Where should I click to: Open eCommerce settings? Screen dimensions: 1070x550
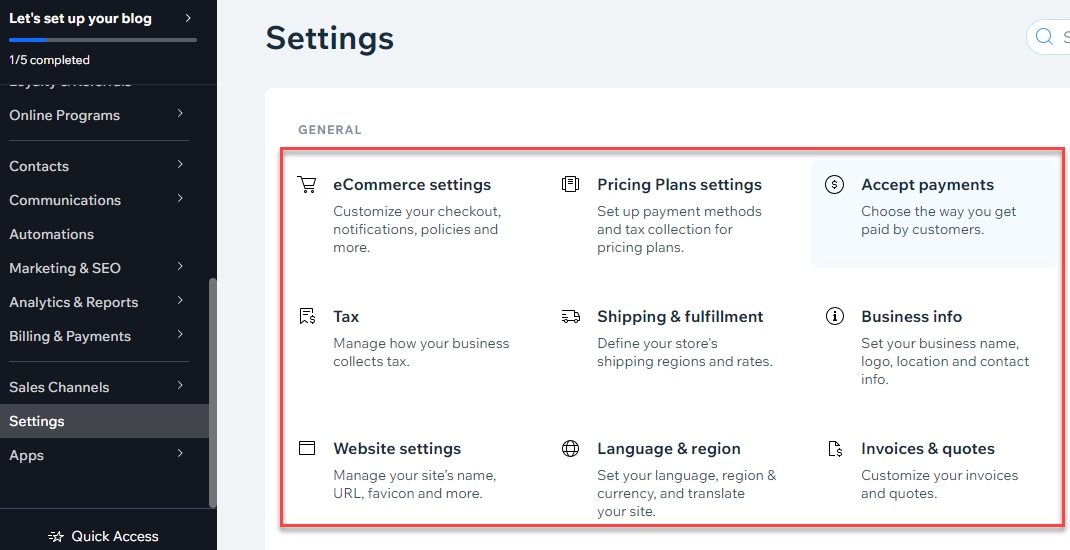pos(411,185)
